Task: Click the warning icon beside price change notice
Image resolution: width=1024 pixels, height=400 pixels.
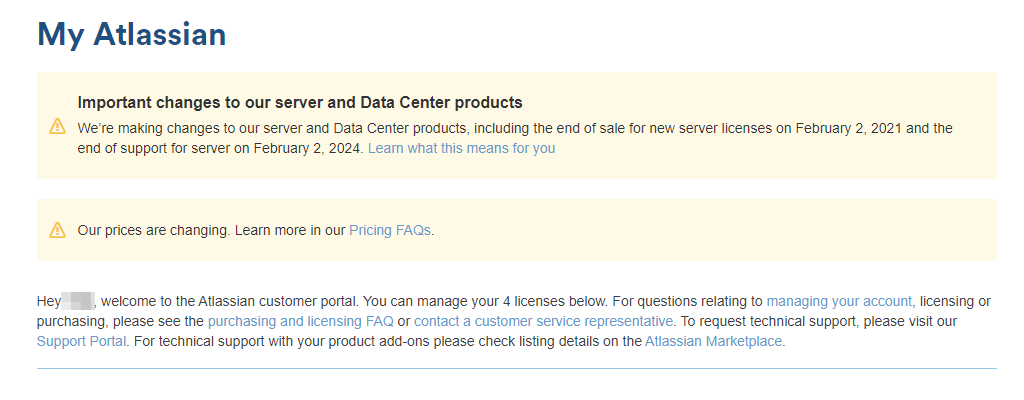Action: [57, 230]
